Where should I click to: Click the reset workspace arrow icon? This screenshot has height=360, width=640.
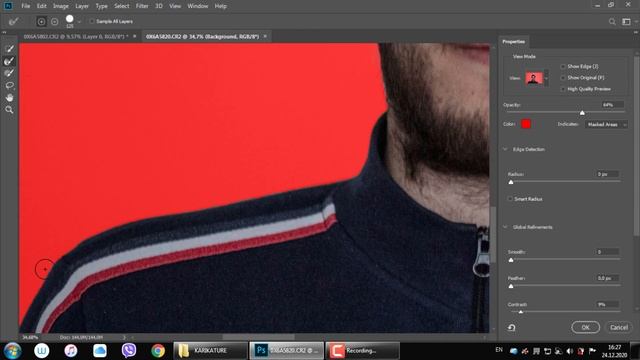point(511,327)
